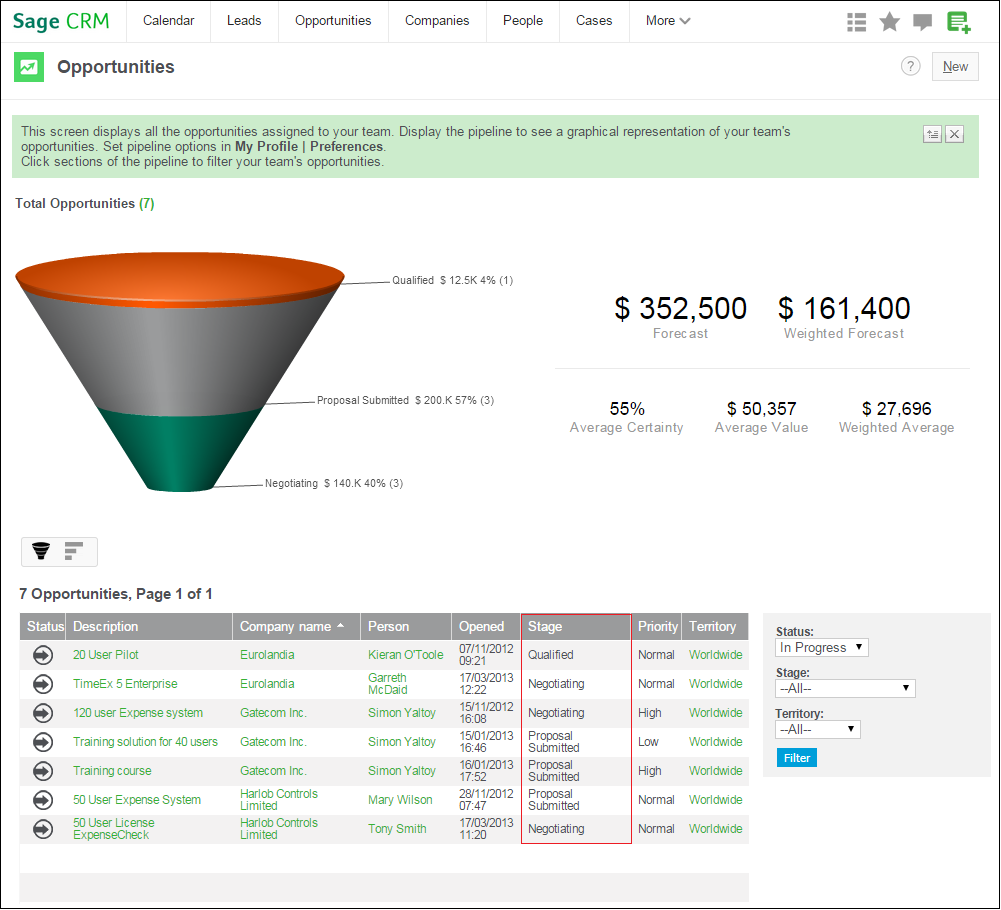Open the 20 User Pilot opportunity

point(105,655)
